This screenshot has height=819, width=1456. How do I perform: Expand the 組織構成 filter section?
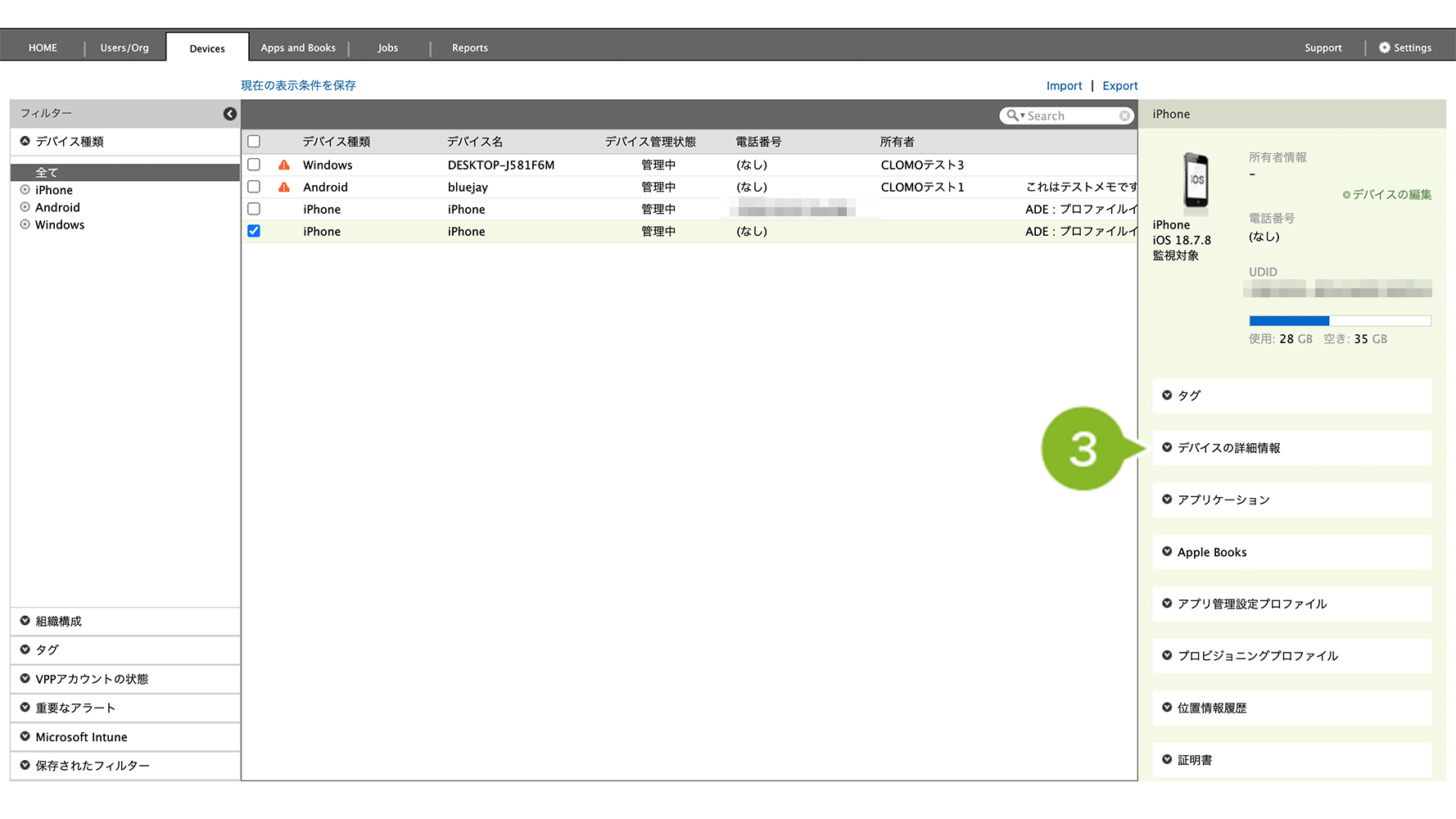click(125, 622)
